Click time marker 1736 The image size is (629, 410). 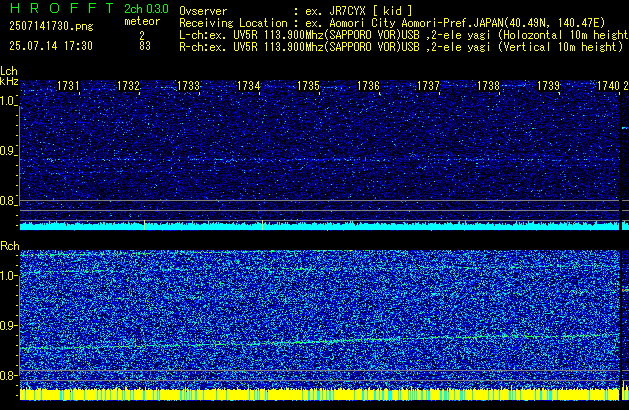368,86
